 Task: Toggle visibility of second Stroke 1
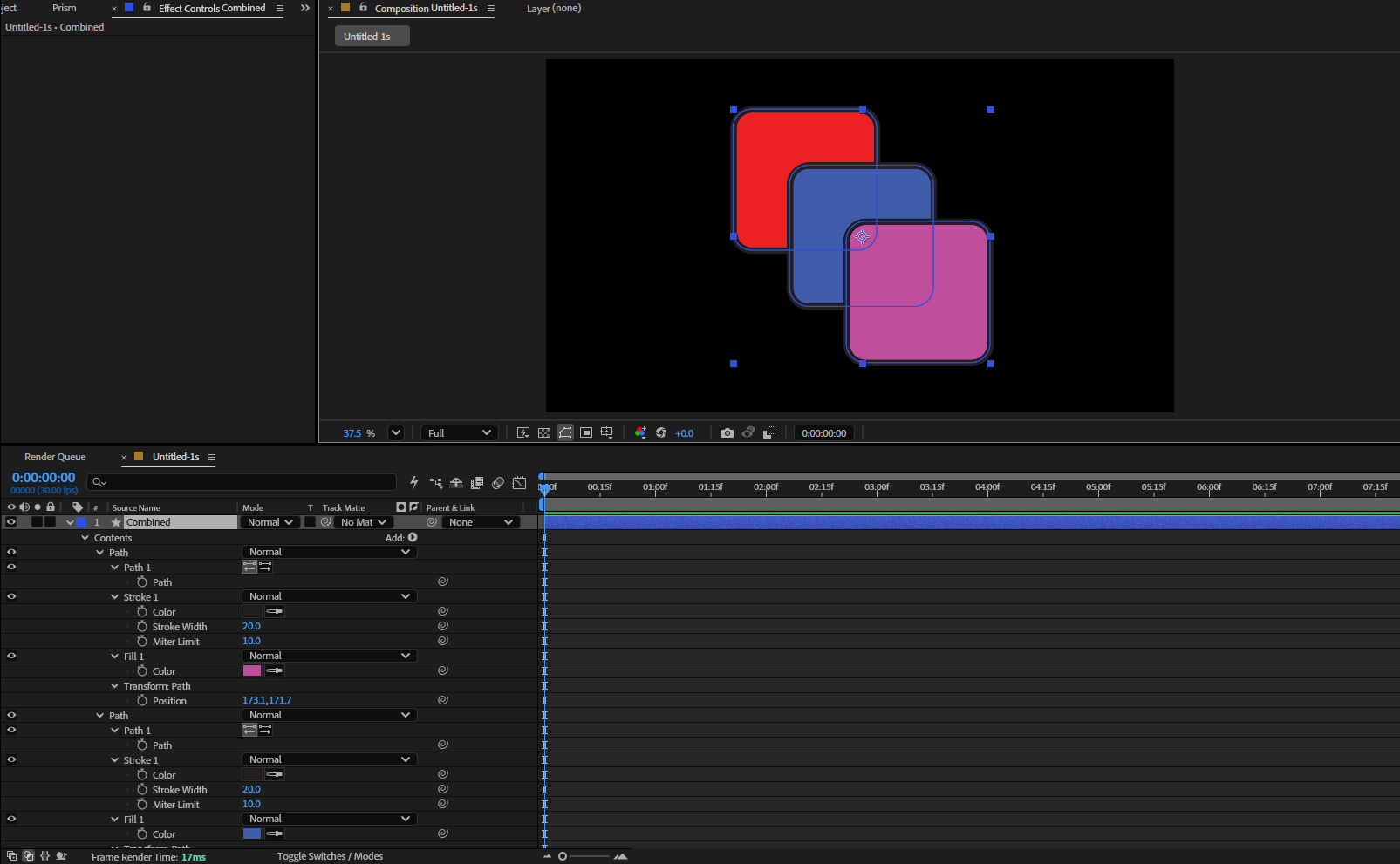11,759
